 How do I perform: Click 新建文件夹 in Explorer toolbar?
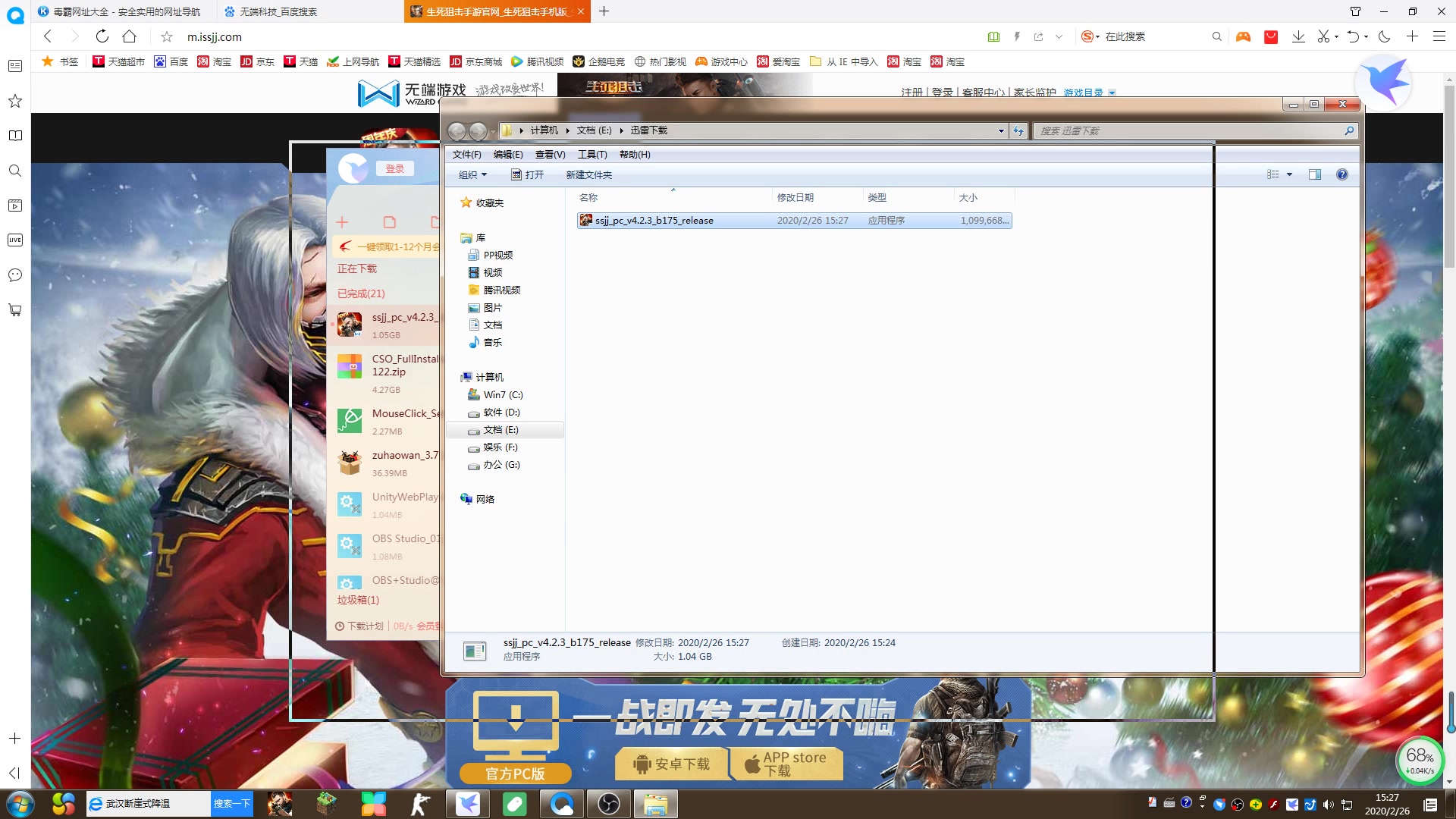click(588, 174)
